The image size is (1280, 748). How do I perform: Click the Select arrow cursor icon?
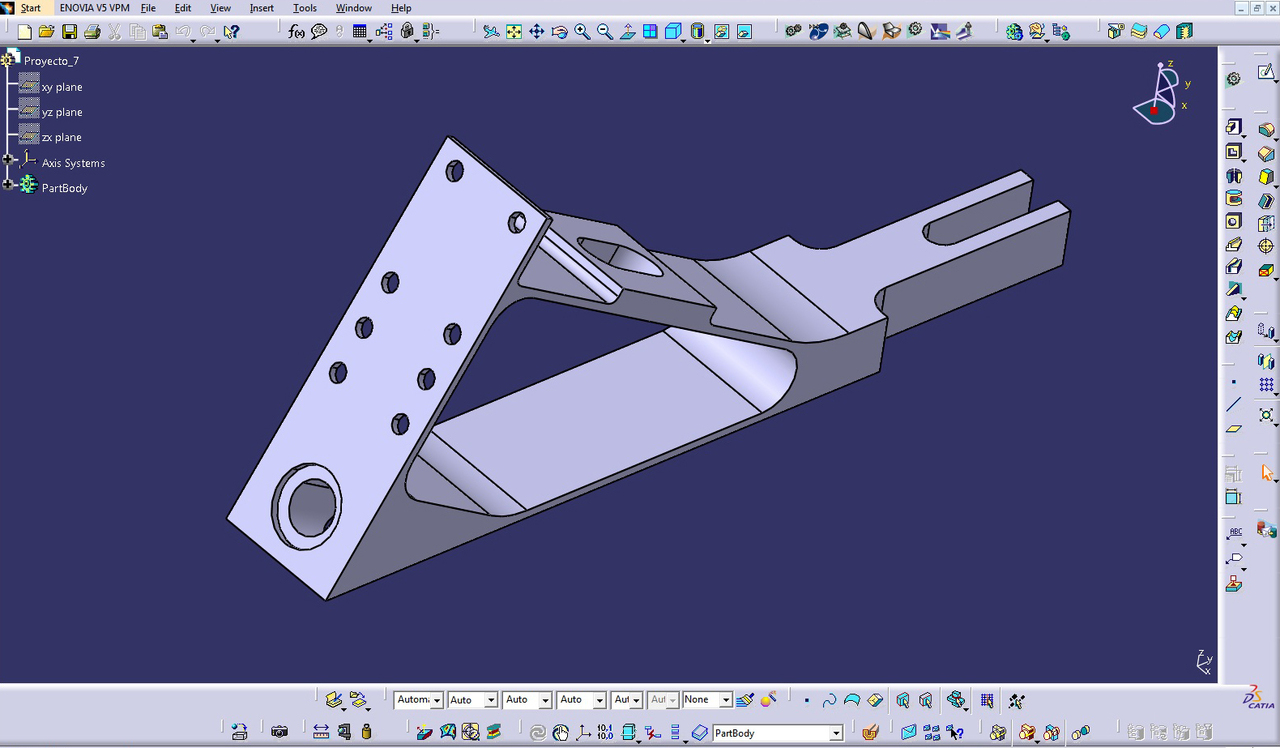point(1267,473)
